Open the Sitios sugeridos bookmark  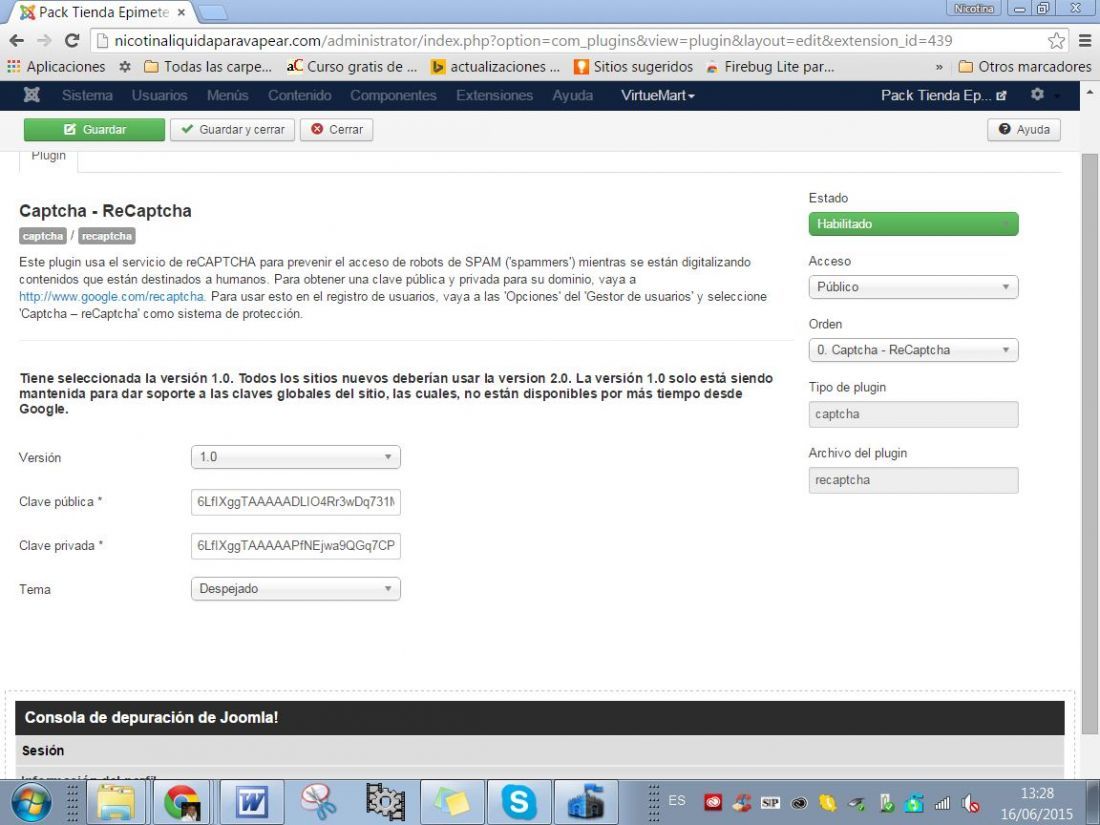[x=633, y=67]
